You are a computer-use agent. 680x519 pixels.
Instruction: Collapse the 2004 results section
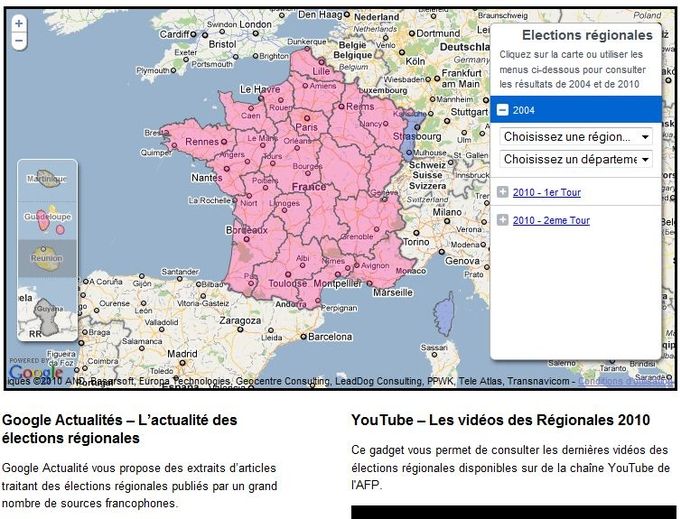pos(502,110)
